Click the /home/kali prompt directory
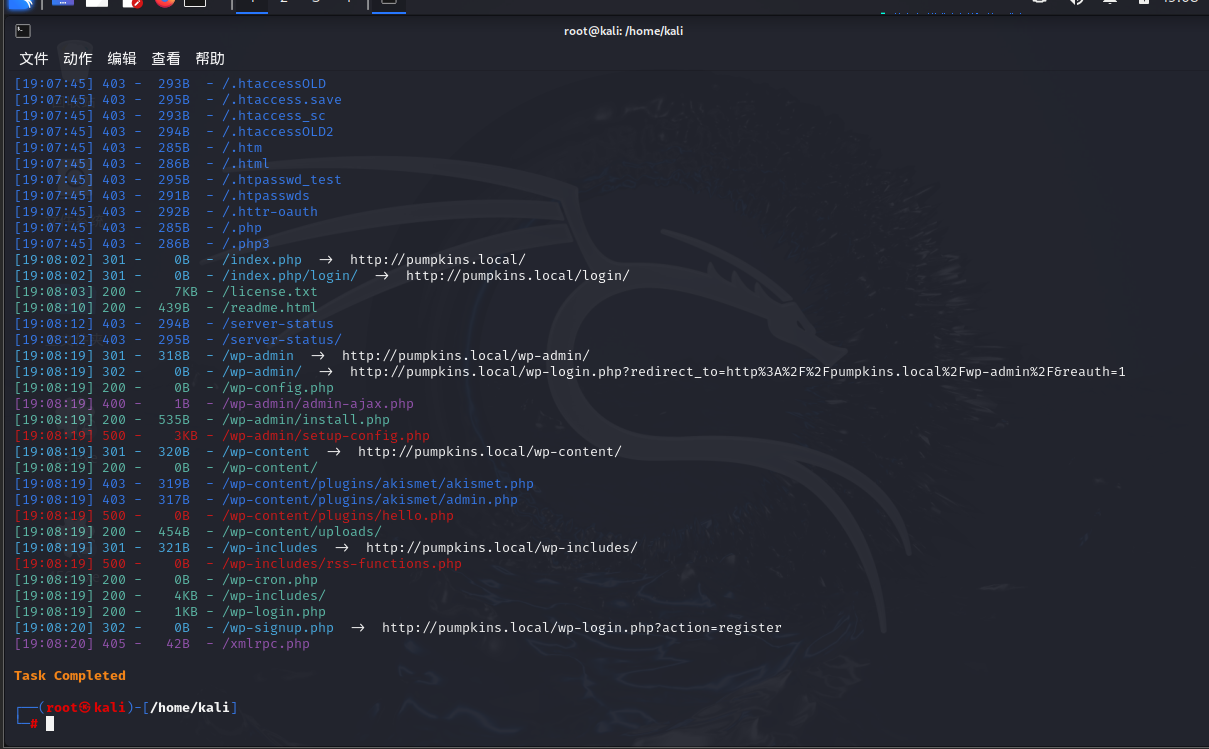This screenshot has height=749, width=1209. 190,708
